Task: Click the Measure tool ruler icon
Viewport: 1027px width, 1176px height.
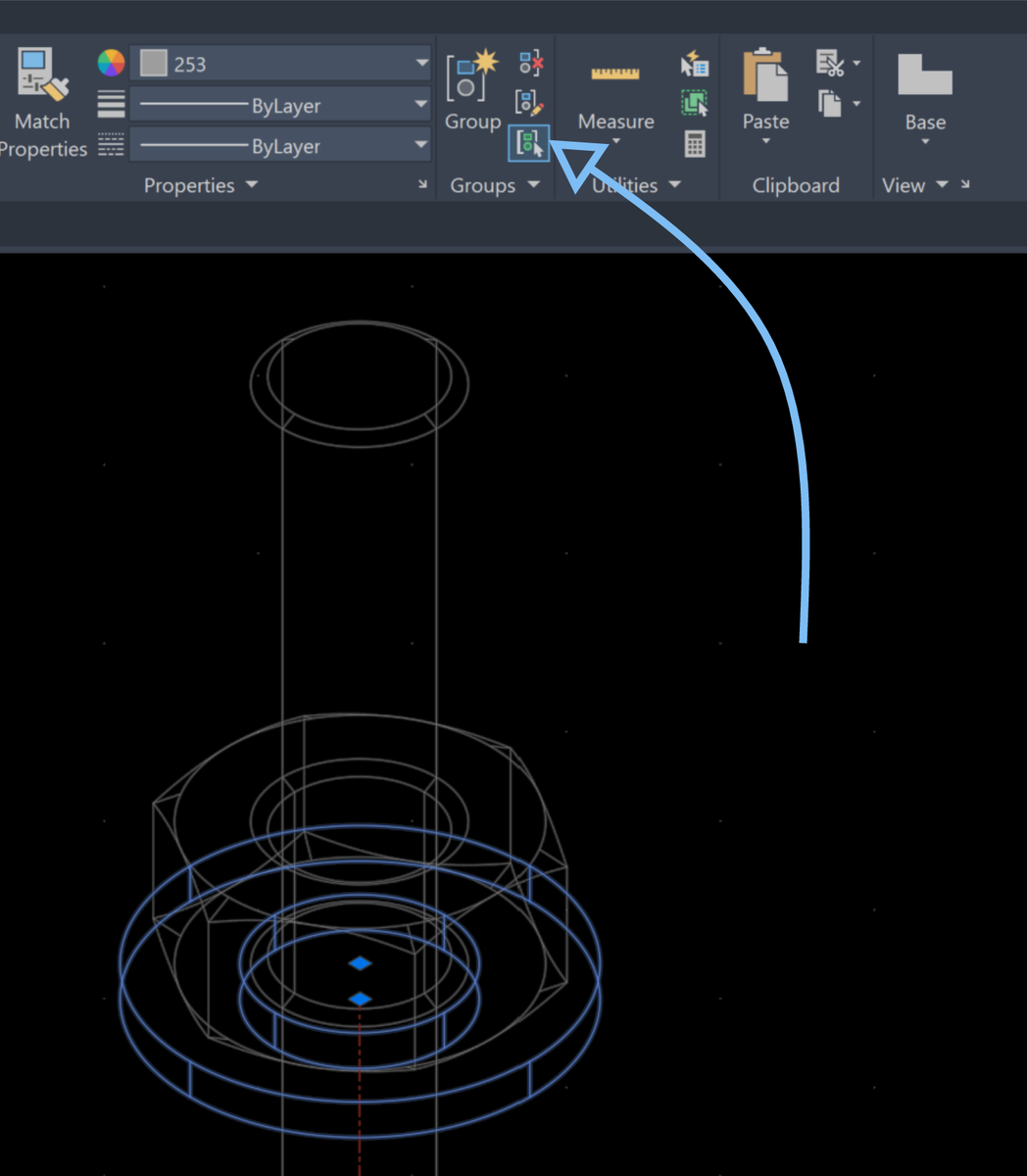Action: coord(615,73)
